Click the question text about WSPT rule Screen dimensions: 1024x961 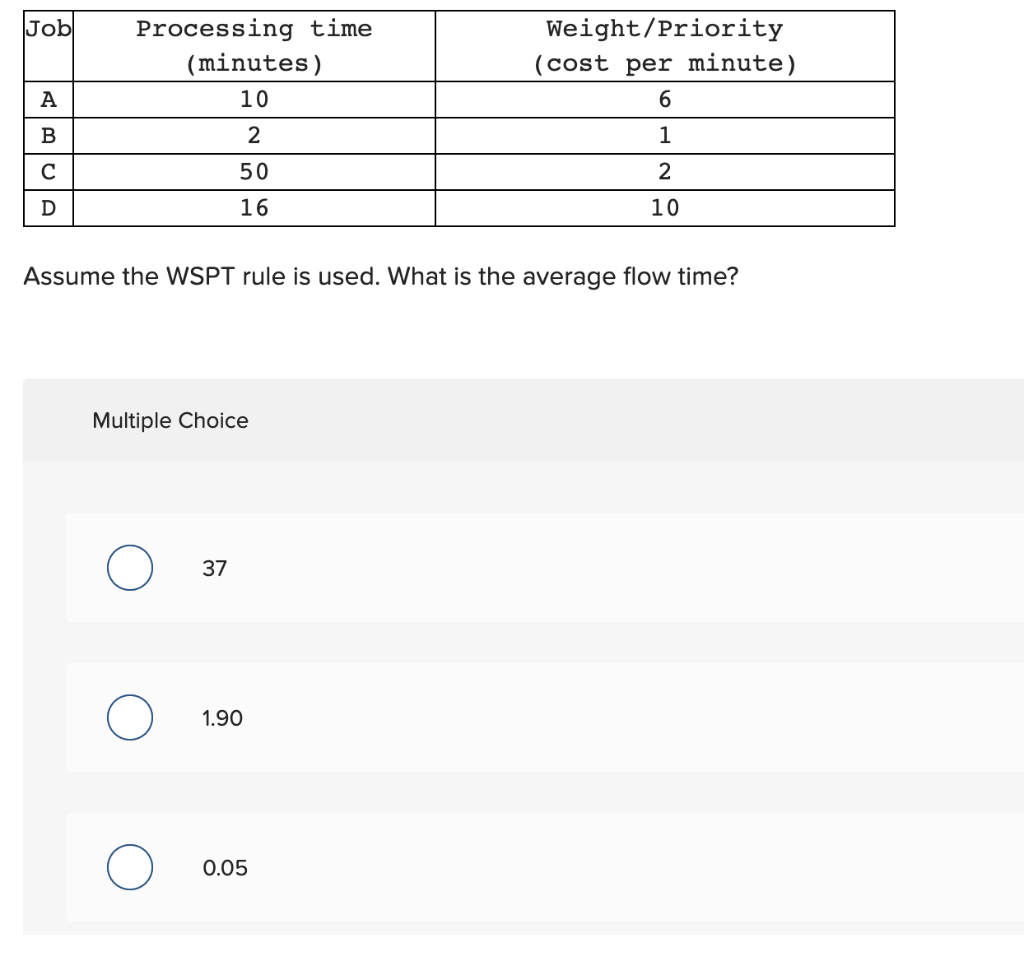pos(382,277)
